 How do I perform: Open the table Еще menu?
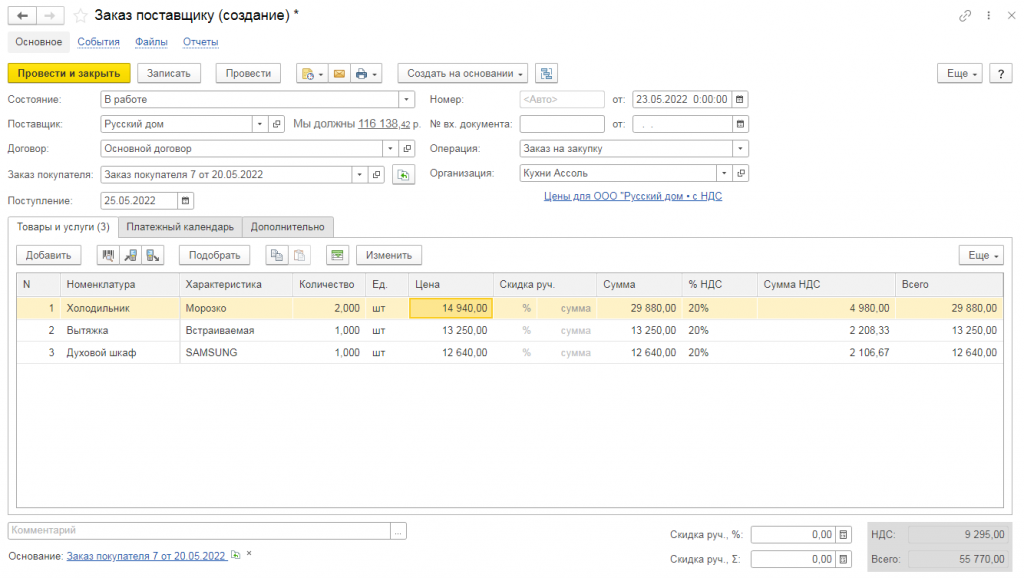[x=982, y=255]
